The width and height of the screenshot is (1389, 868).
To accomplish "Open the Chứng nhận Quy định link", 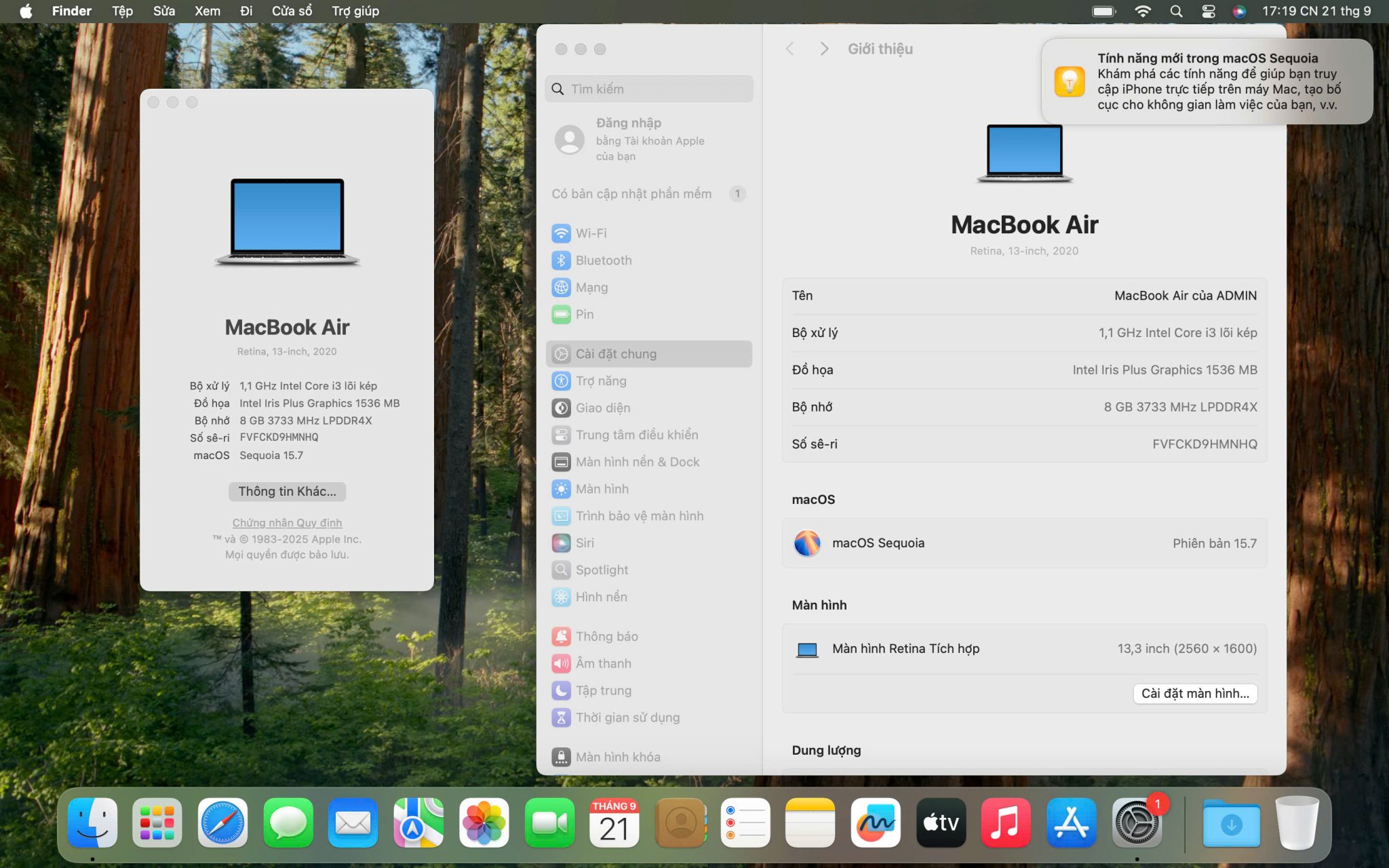I will pos(287,523).
